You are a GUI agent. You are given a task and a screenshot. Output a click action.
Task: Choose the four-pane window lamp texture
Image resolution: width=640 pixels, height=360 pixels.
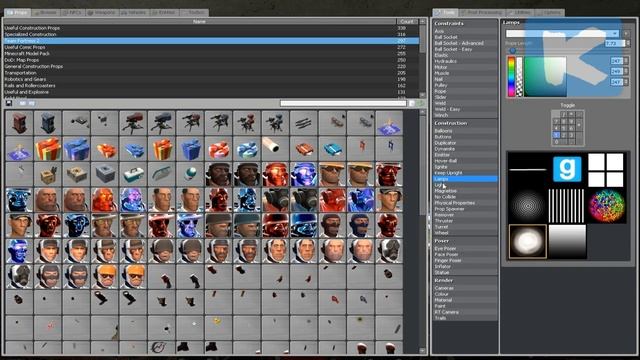click(607, 169)
